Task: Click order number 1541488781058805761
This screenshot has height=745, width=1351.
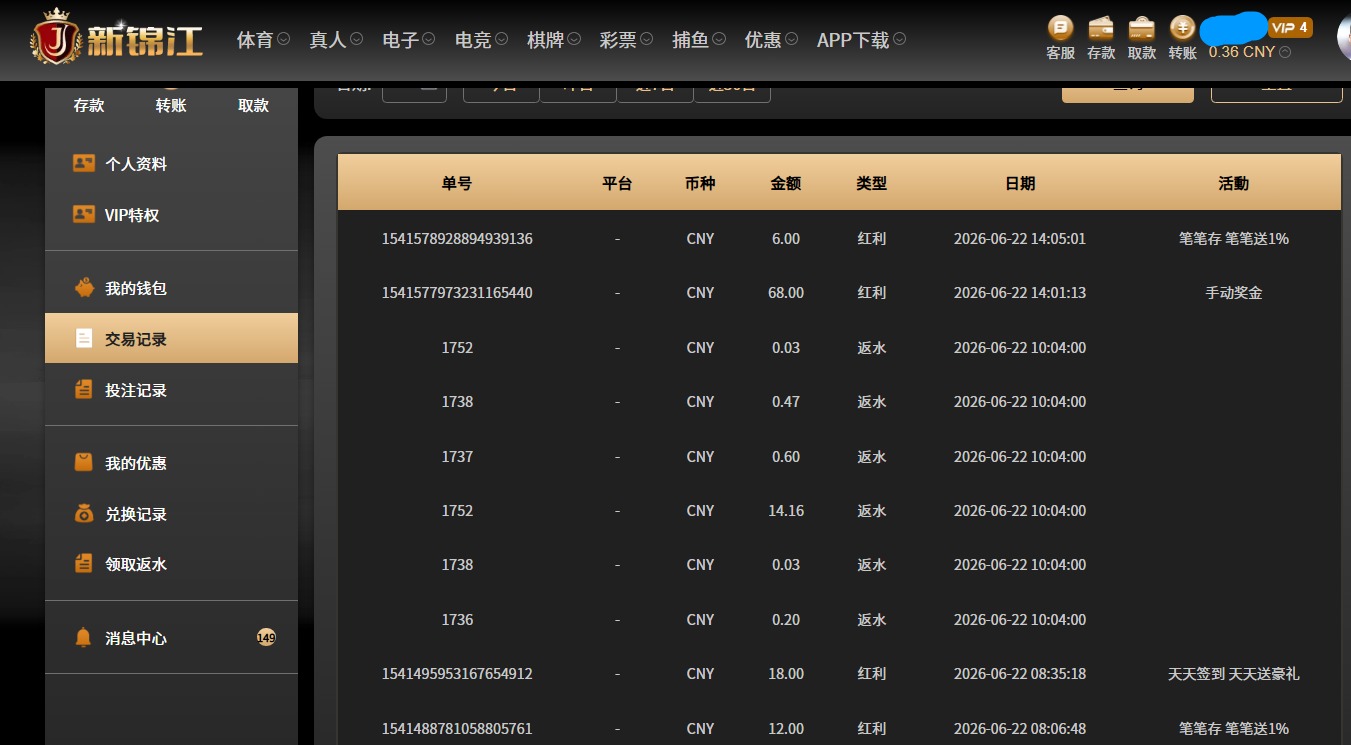Action: (x=457, y=728)
